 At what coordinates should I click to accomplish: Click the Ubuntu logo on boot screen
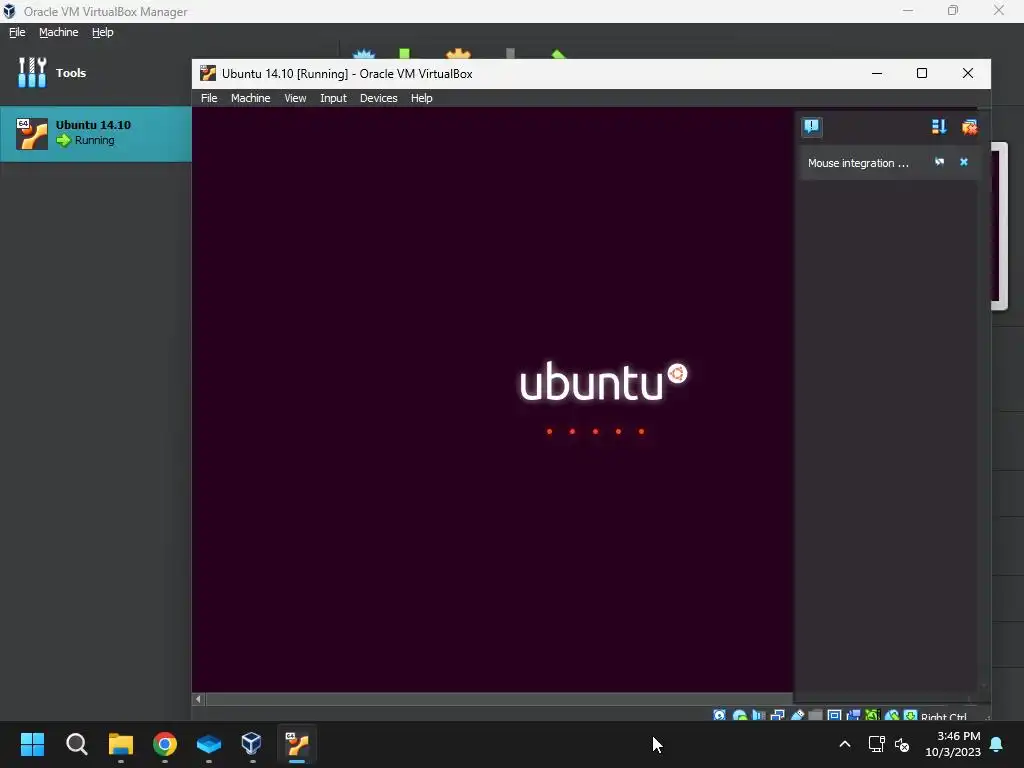coord(603,381)
